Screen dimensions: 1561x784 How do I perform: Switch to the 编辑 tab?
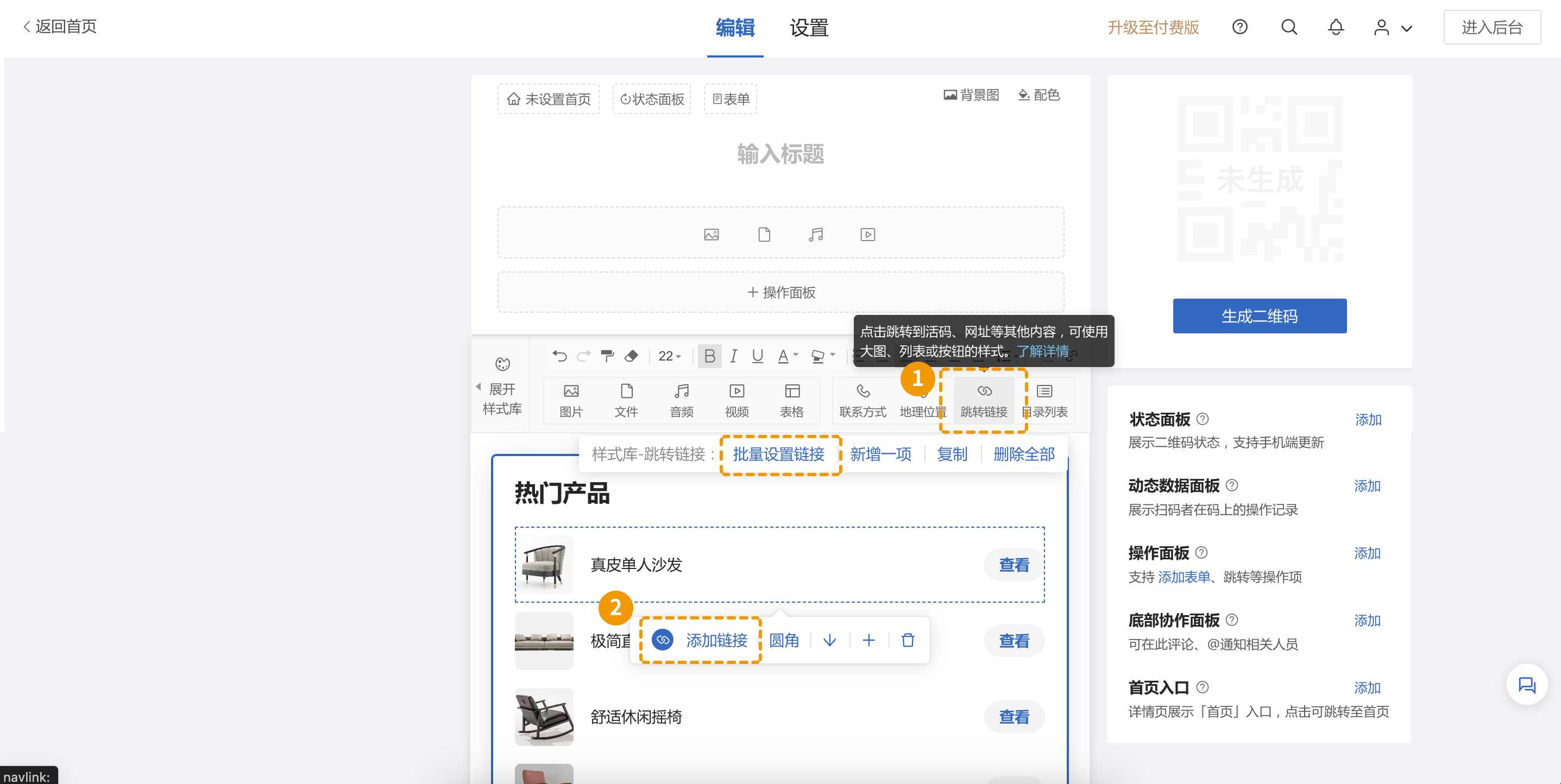735,28
